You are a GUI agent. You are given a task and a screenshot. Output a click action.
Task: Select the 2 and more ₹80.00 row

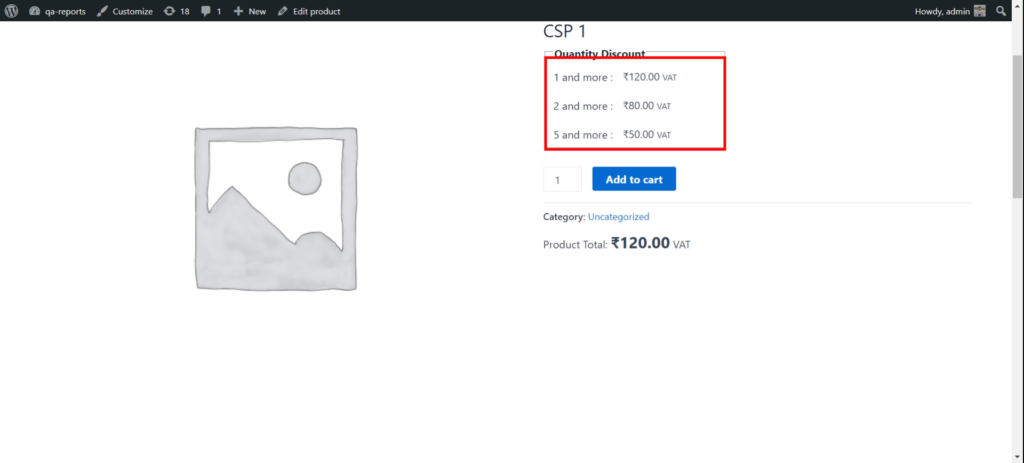611,106
